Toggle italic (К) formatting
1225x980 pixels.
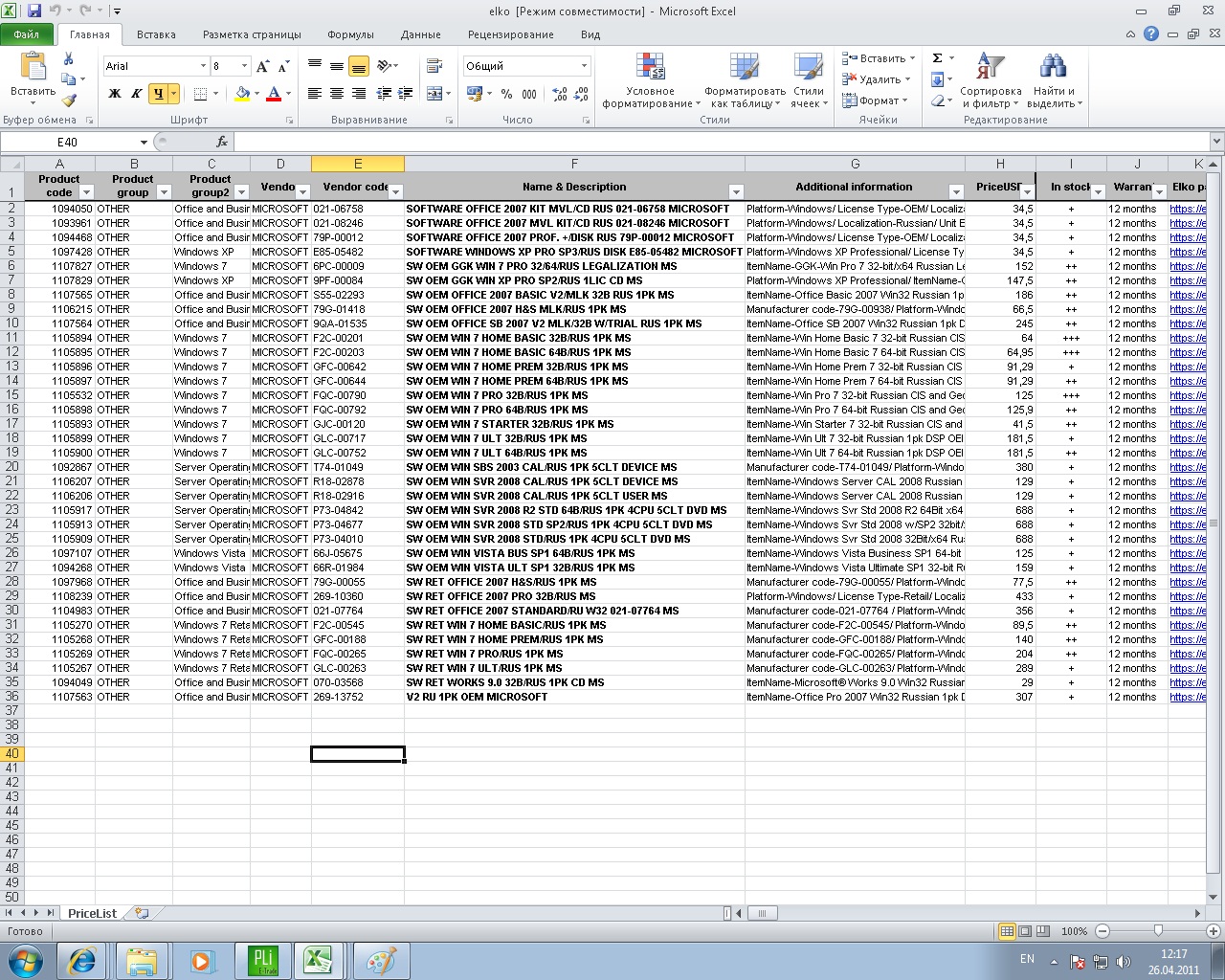[x=137, y=94]
